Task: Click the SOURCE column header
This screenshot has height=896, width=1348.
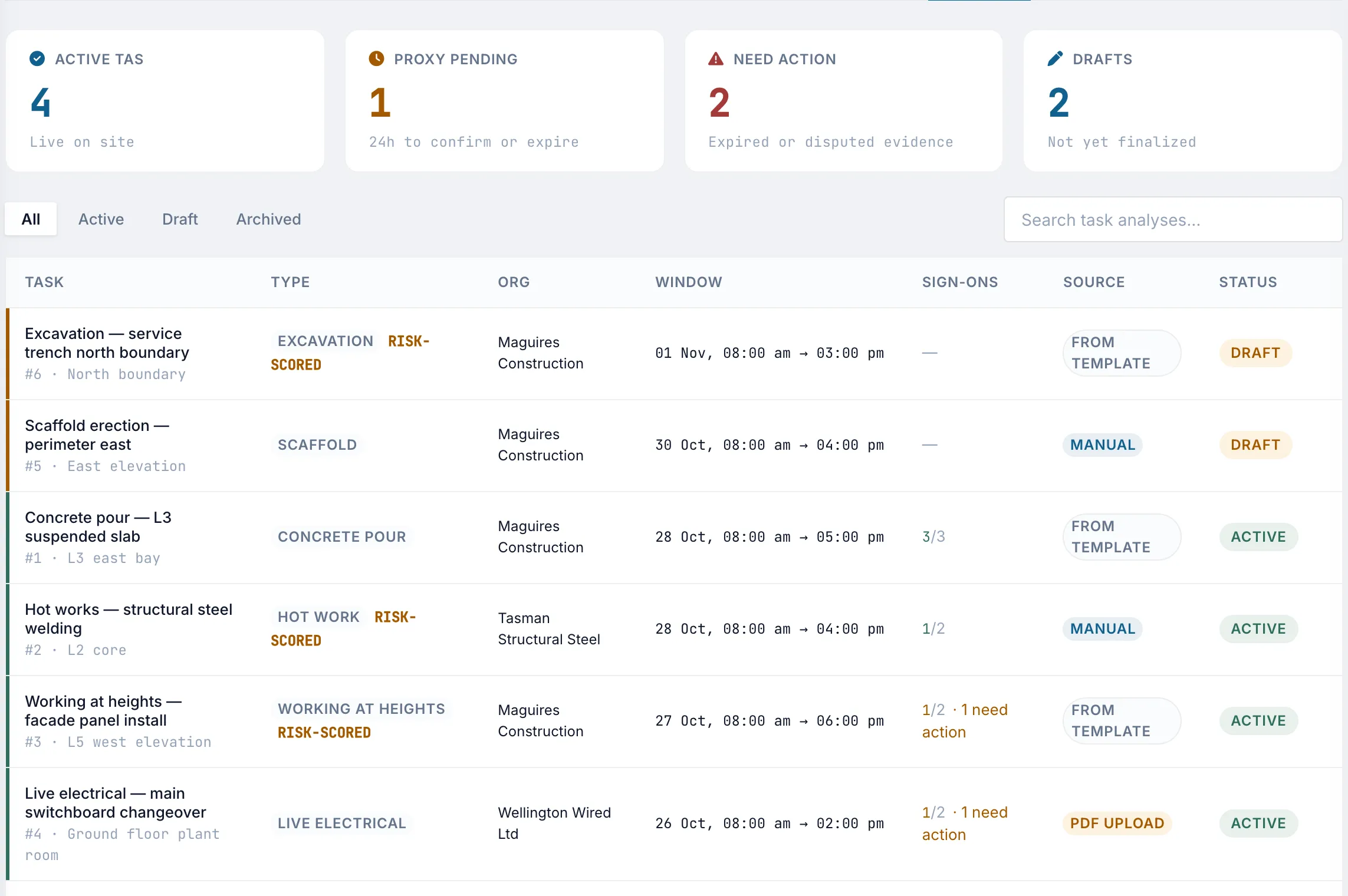Action: (1094, 282)
